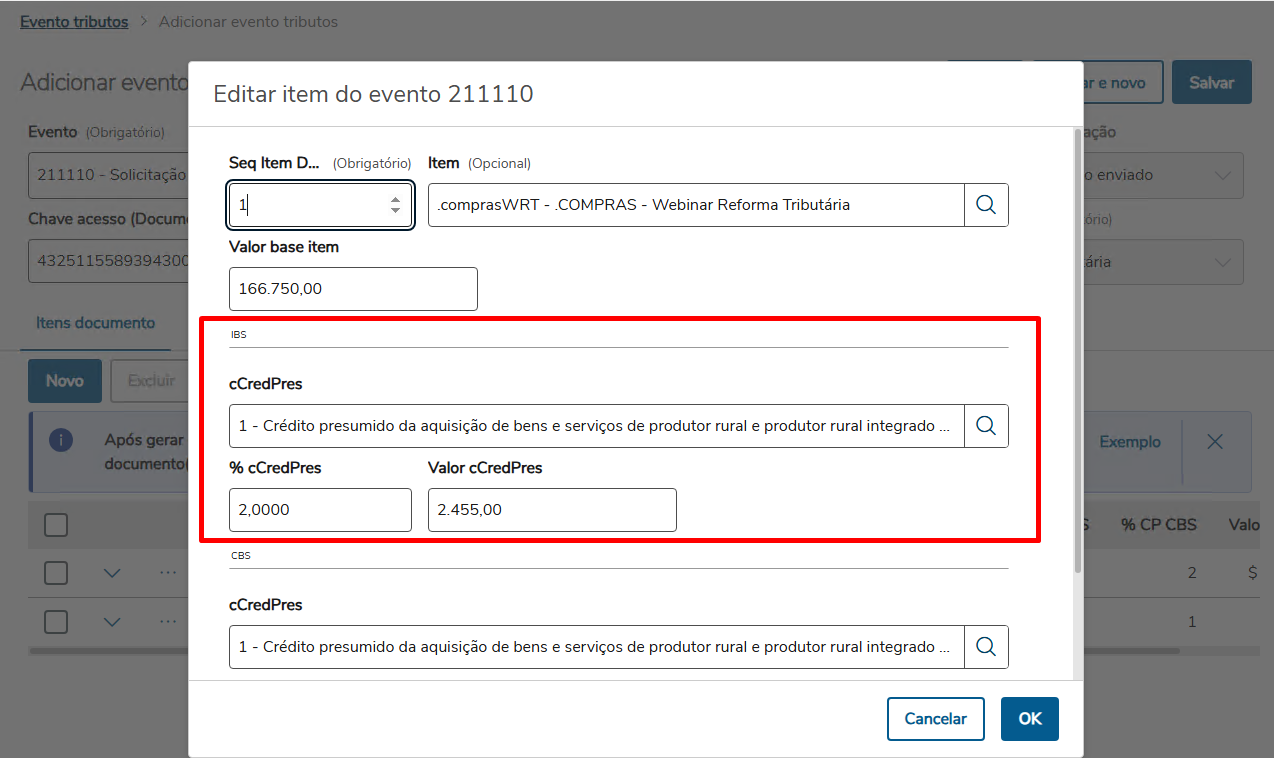Open CBS cCredPres lookup search icon
The height and width of the screenshot is (758, 1274).
[x=986, y=647]
